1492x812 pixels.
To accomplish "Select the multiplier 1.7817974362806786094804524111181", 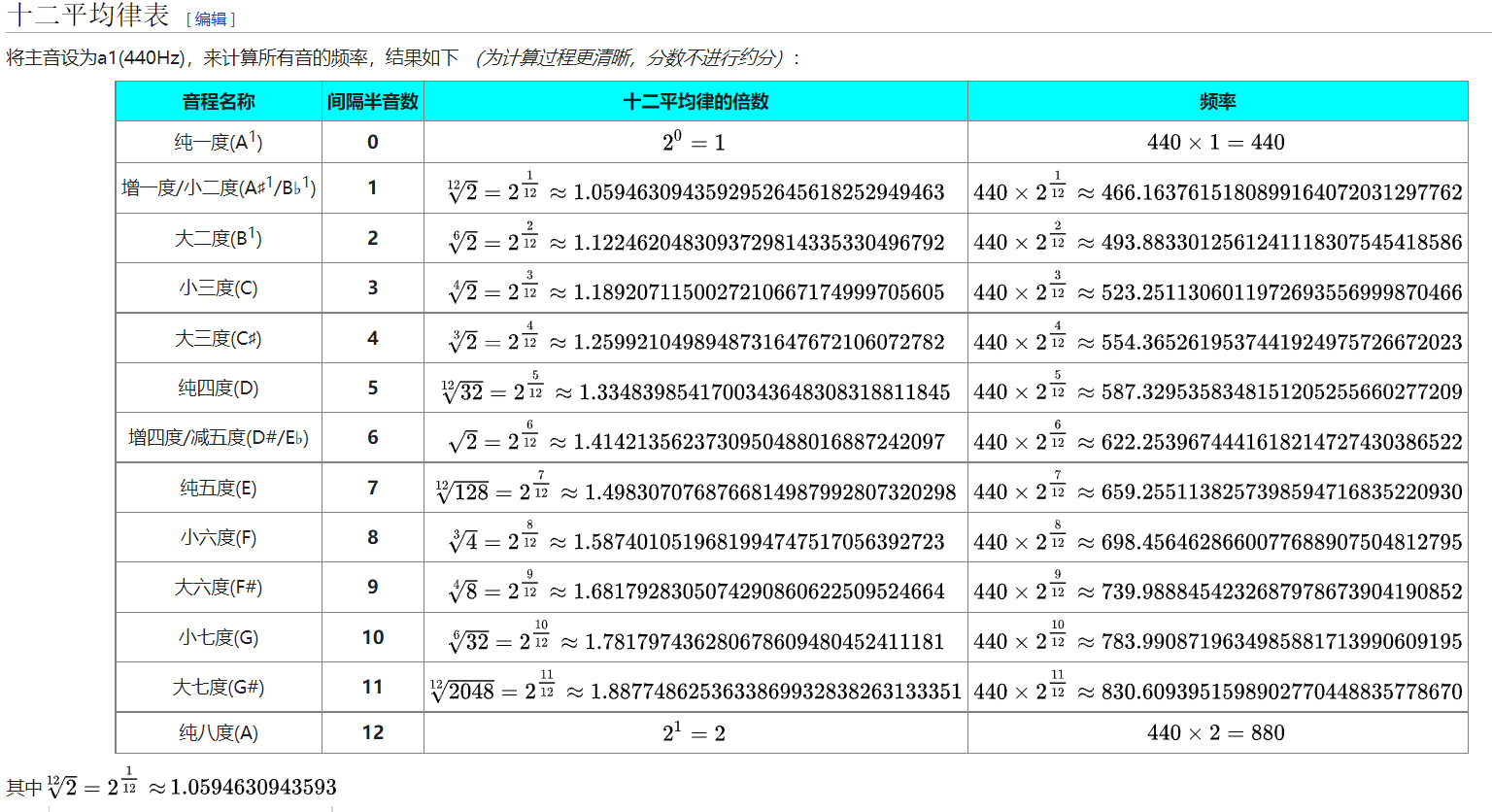I will point(764,641).
